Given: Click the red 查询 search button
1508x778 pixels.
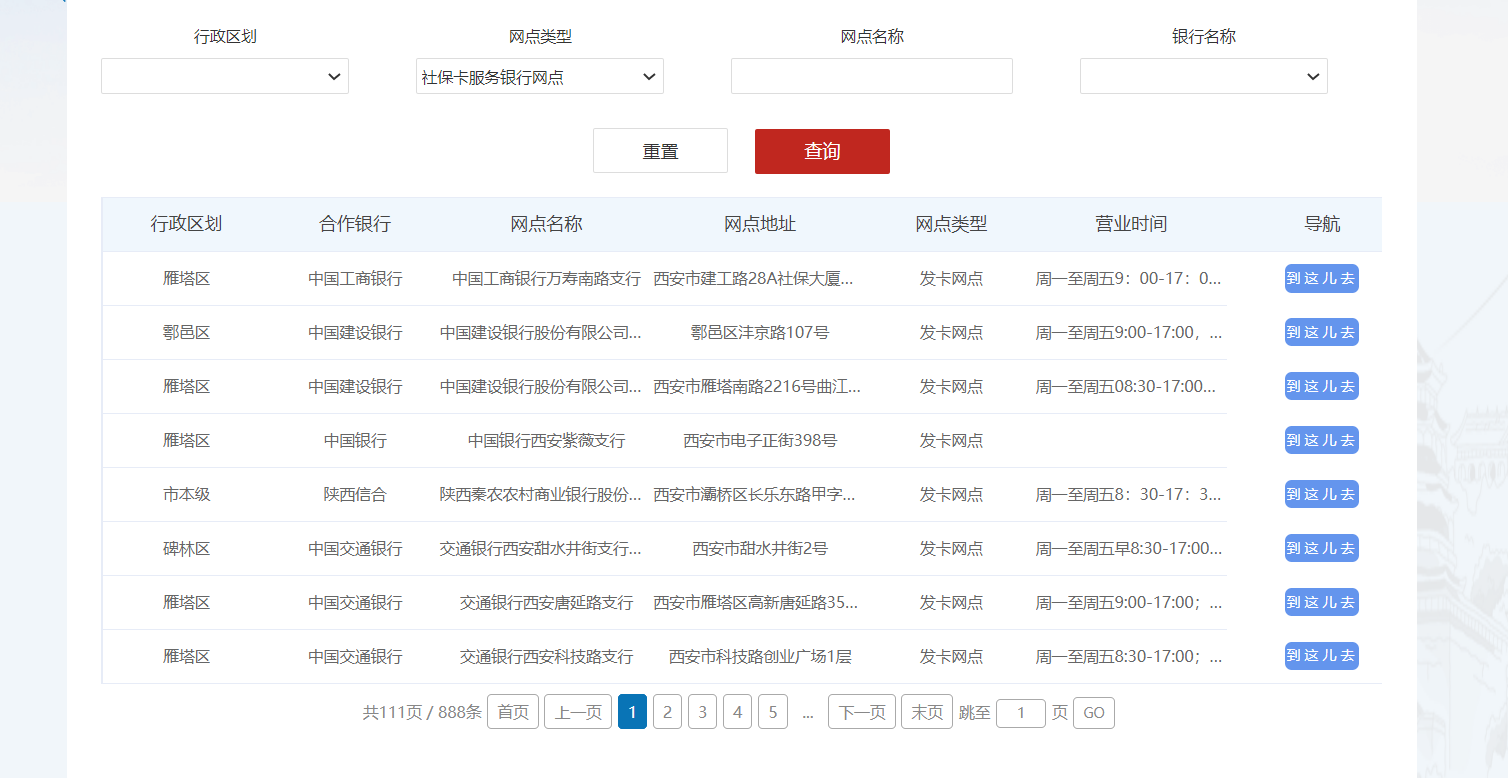Looking at the screenshot, I should pos(822,151).
